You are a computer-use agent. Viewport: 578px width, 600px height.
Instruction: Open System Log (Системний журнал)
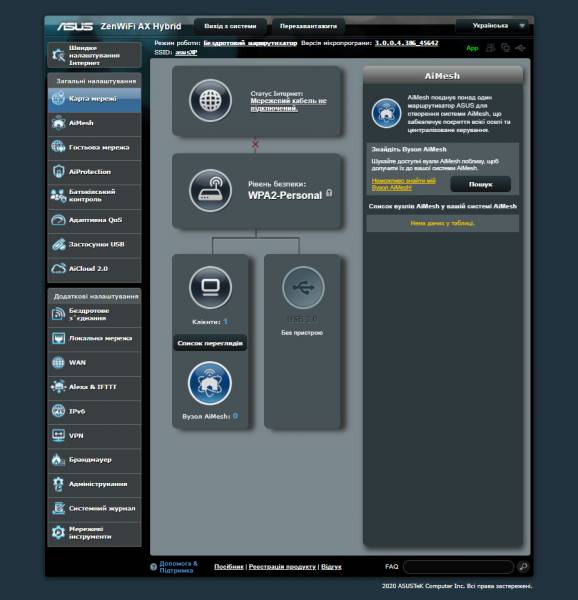coord(94,509)
